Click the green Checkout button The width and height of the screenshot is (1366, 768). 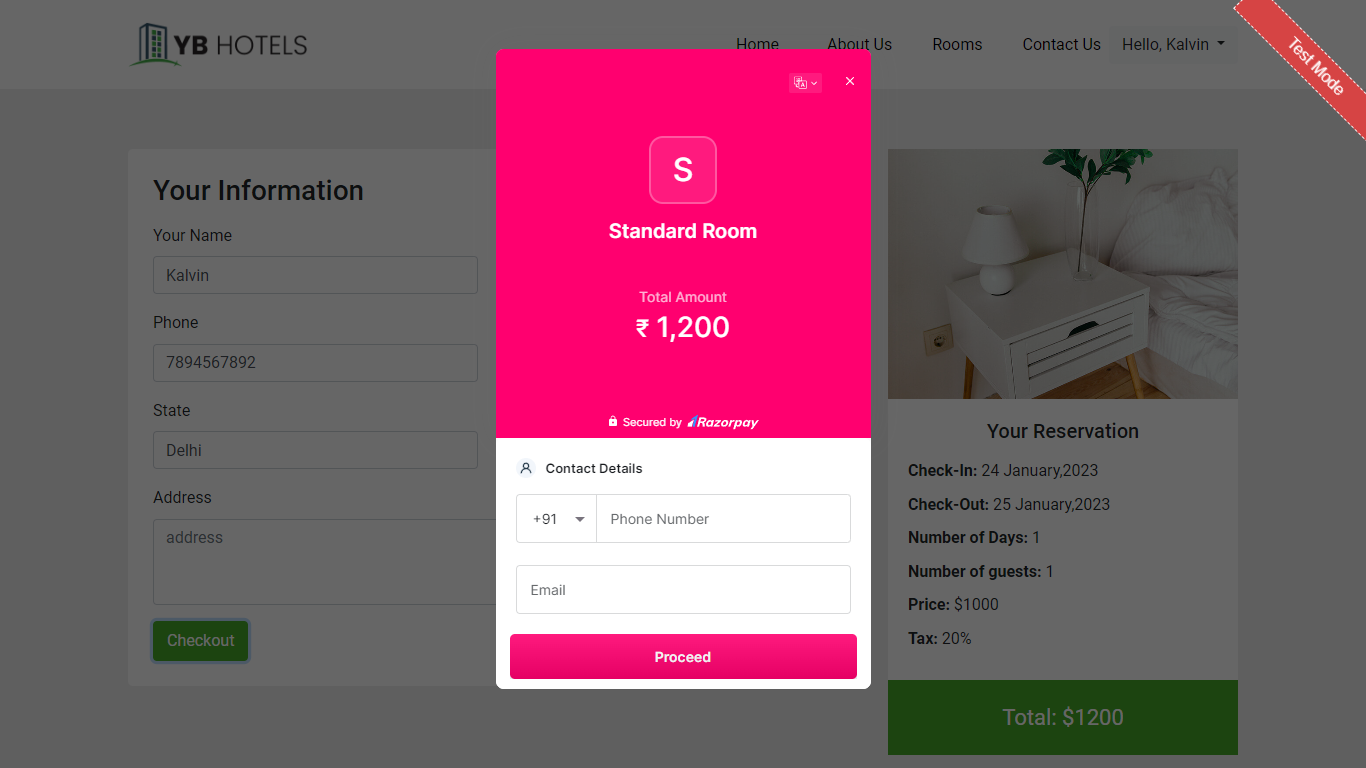pyautogui.click(x=200, y=641)
